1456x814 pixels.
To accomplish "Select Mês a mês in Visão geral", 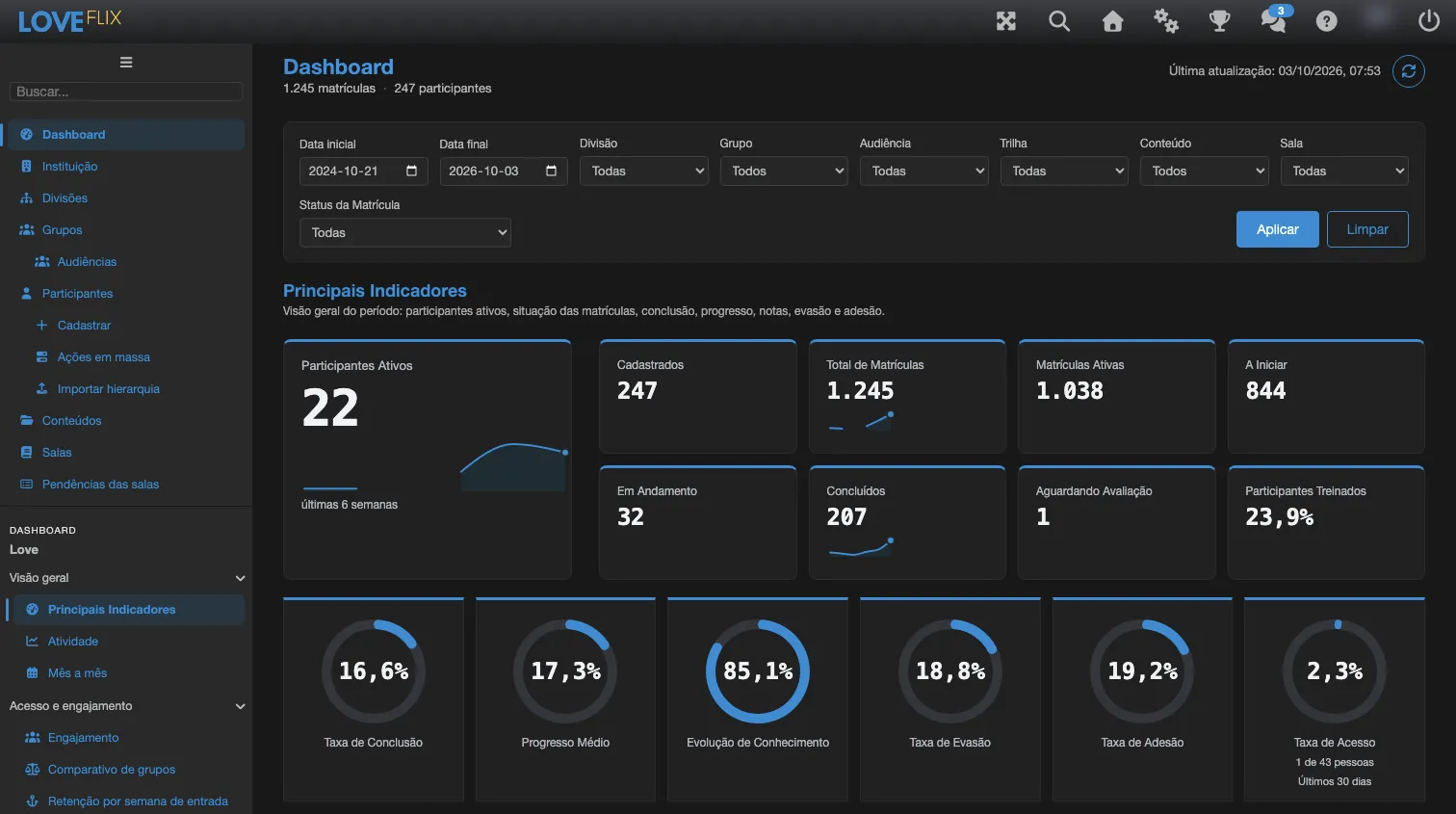I will (x=127, y=673).
